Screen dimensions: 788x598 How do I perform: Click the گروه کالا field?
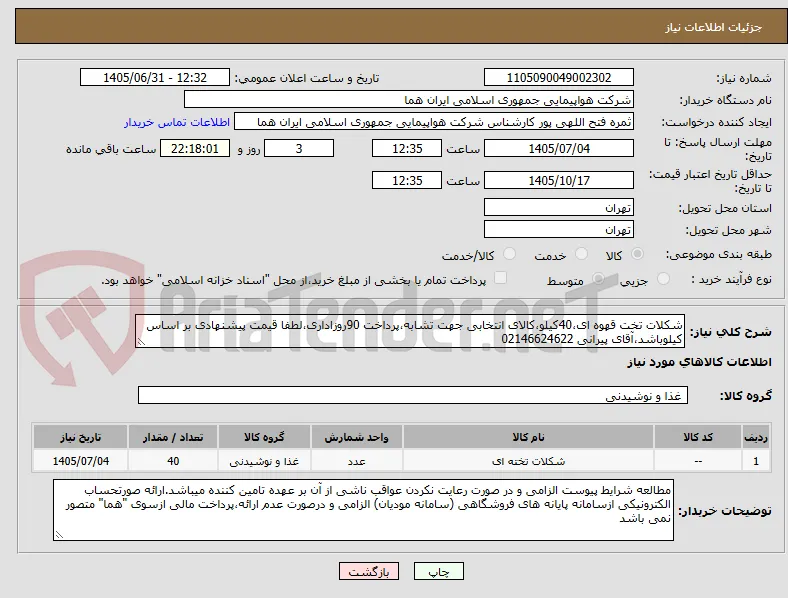(413, 395)
